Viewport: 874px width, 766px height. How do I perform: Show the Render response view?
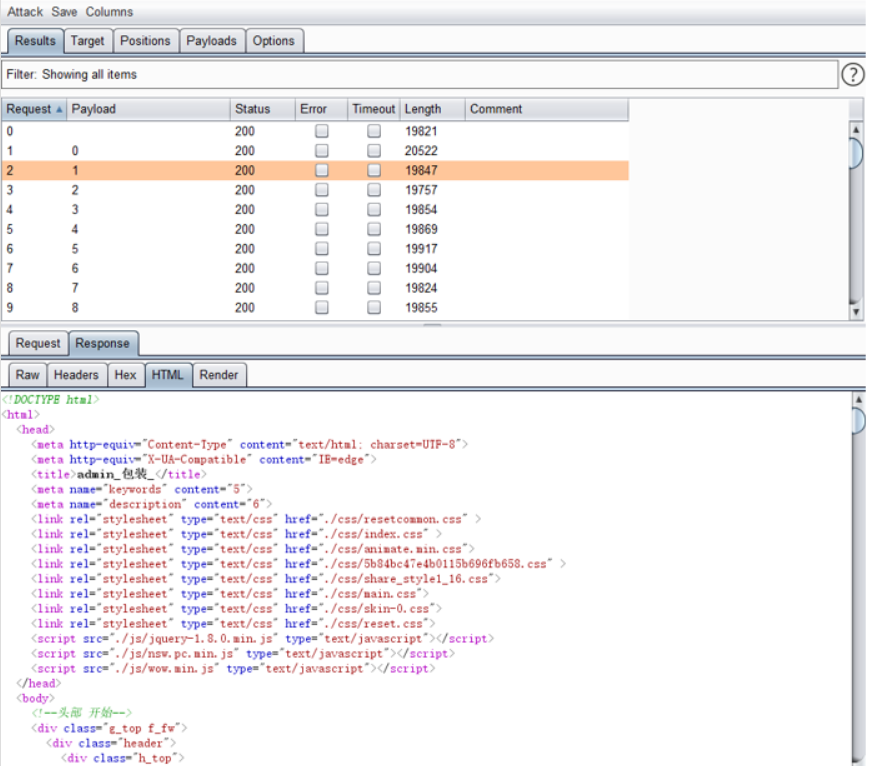point(219,375)
